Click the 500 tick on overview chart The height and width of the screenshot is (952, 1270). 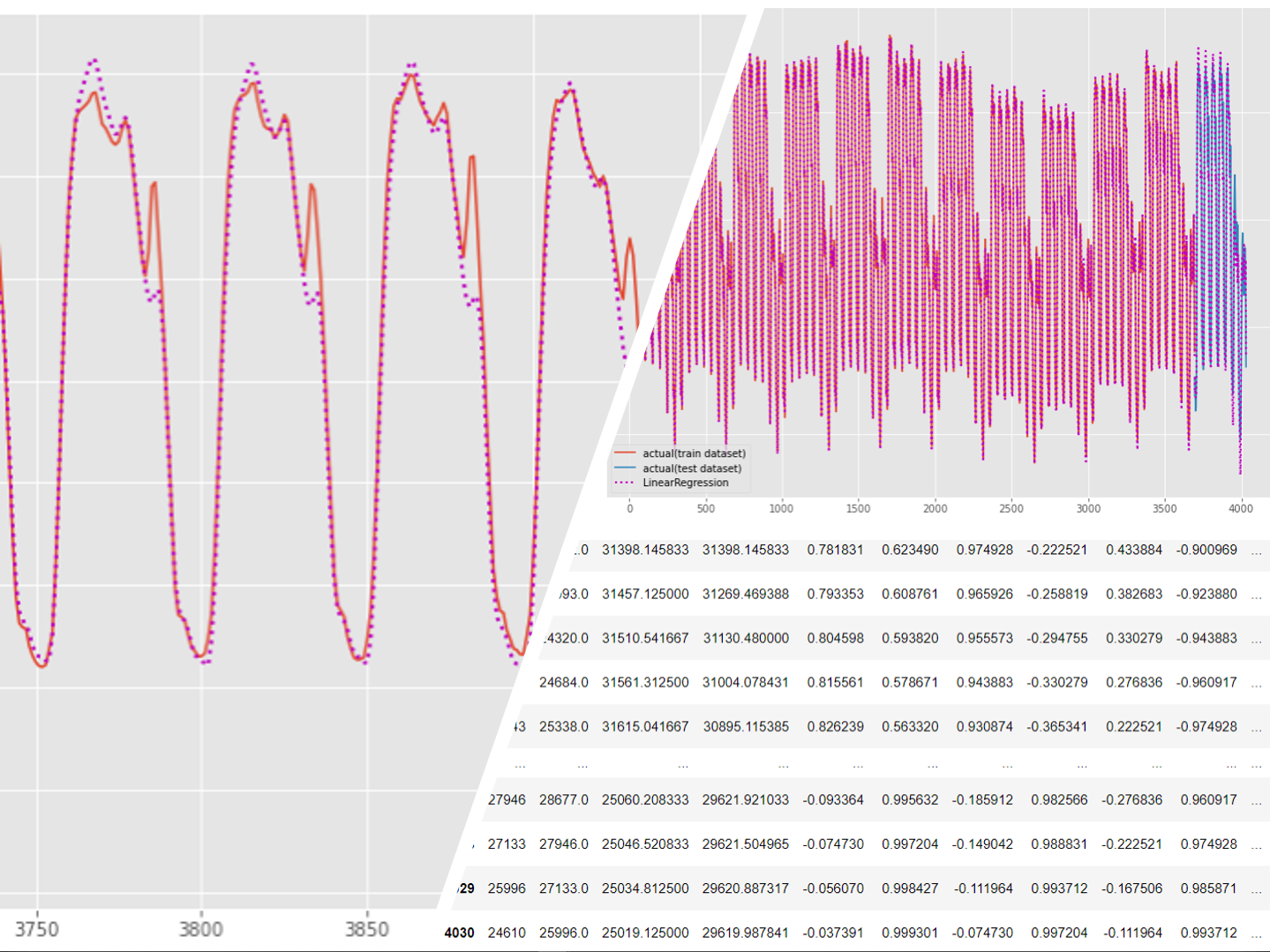point(705,508)
